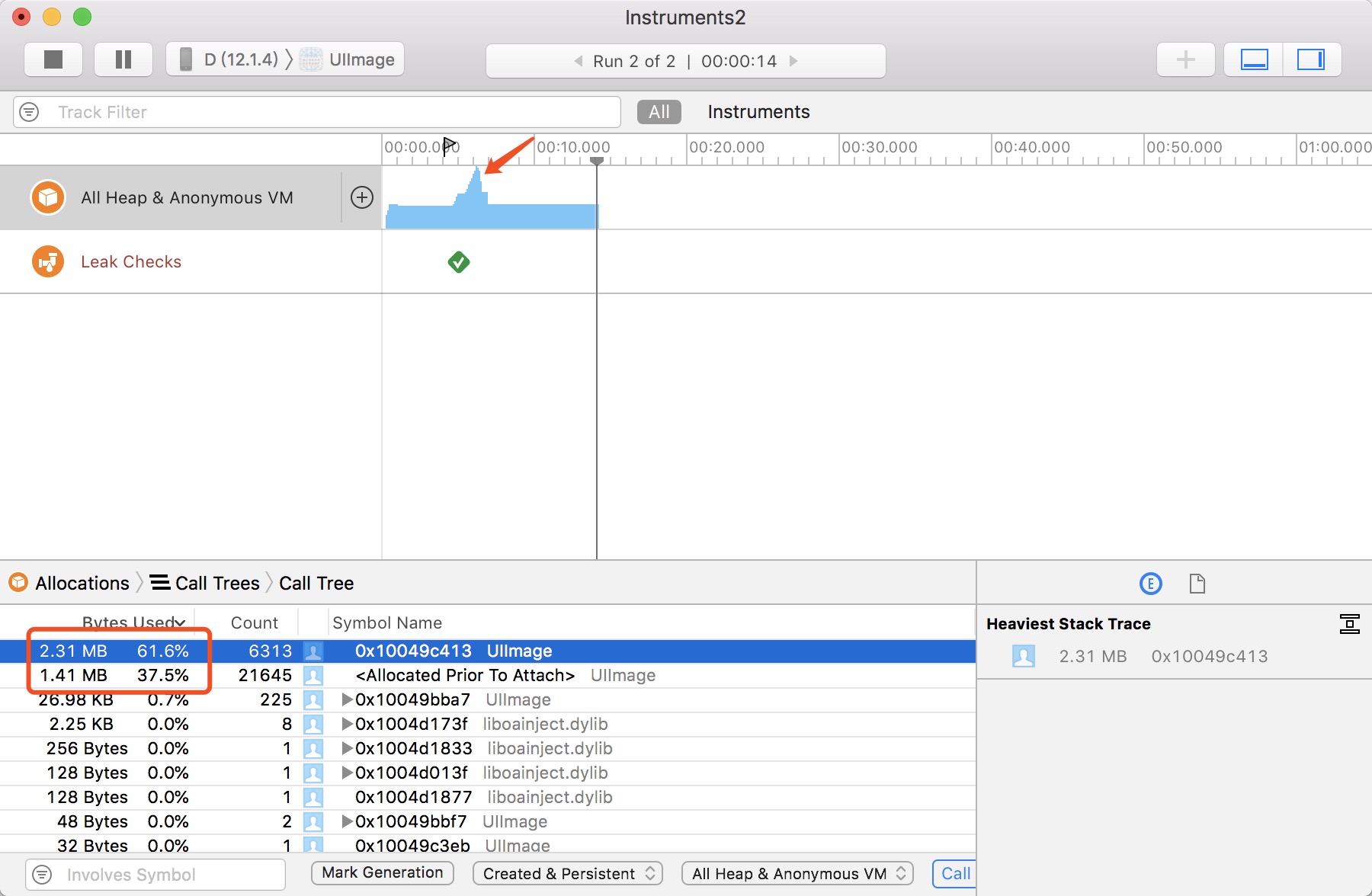This screenshot has width=1372, height=896.
Task: Go to the next run arrow
Action: pyautogui.click(x=793, y=61)
